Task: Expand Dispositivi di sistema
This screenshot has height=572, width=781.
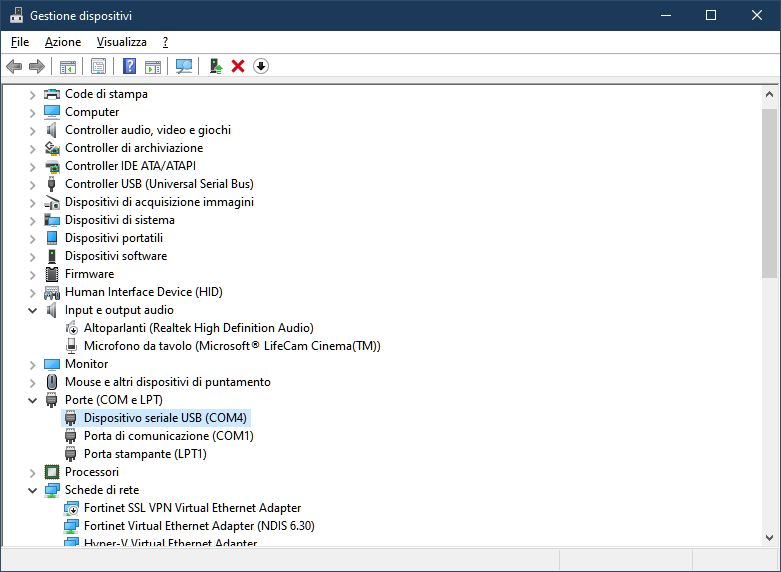Action: (32, 221)
